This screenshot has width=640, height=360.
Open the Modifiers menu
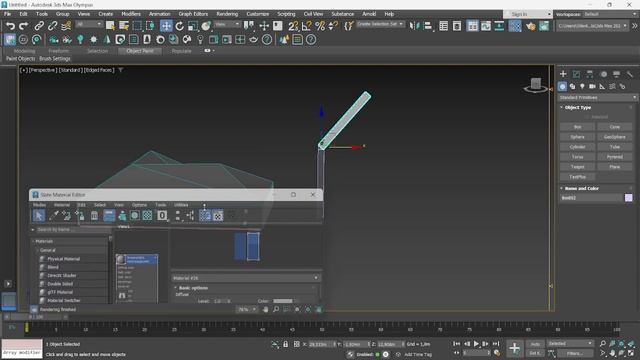coord(131,14)
